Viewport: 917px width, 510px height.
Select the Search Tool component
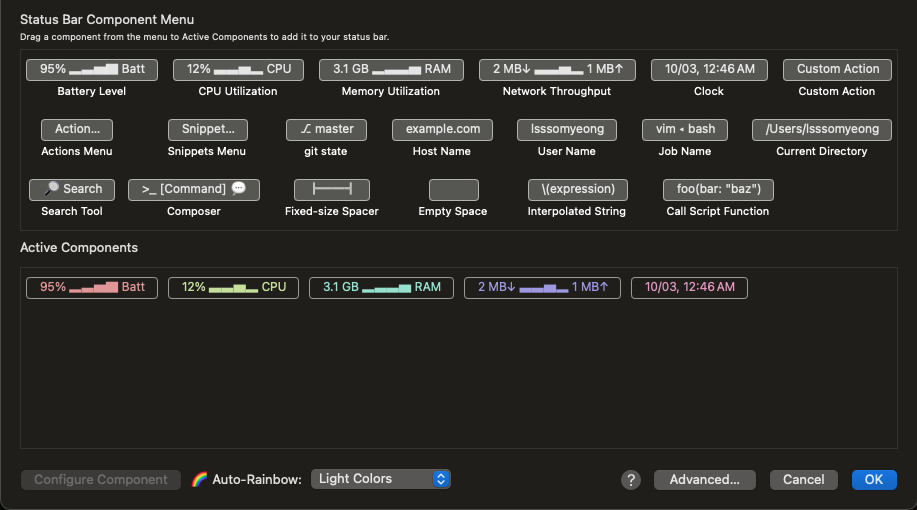pos(72,189)
